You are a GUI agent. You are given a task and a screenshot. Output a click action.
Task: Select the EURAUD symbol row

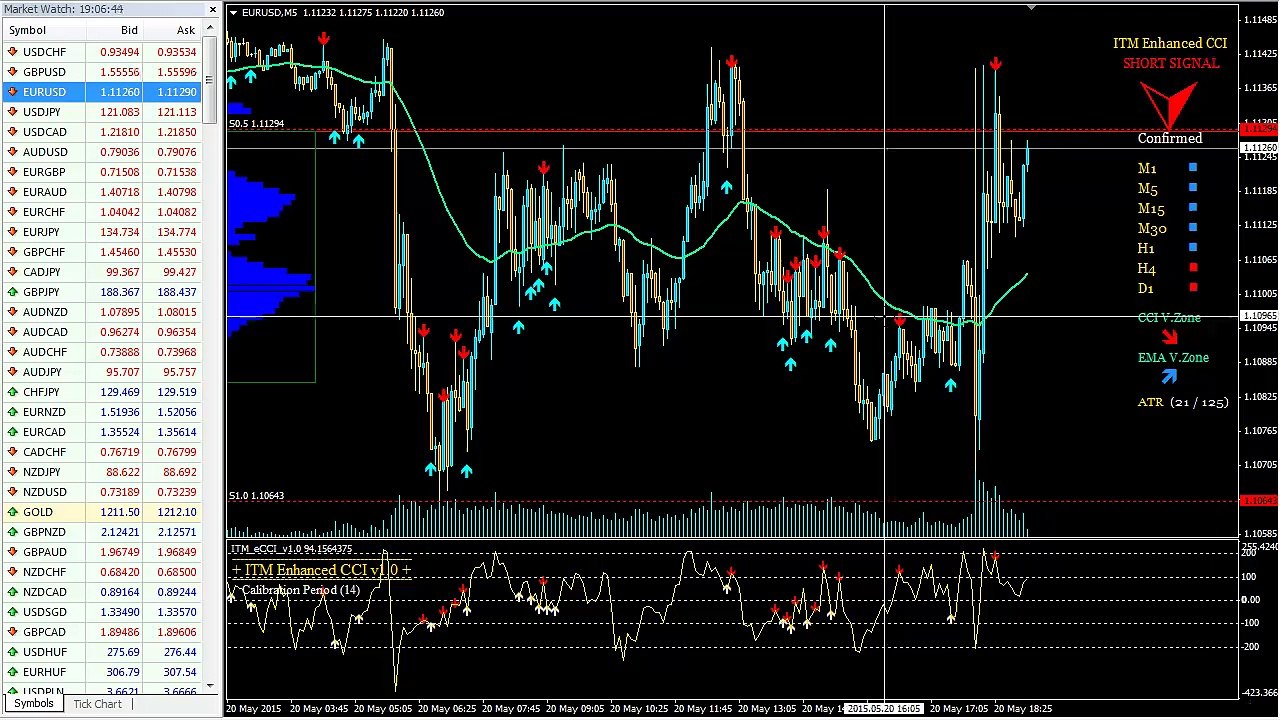tap(101, 192)
